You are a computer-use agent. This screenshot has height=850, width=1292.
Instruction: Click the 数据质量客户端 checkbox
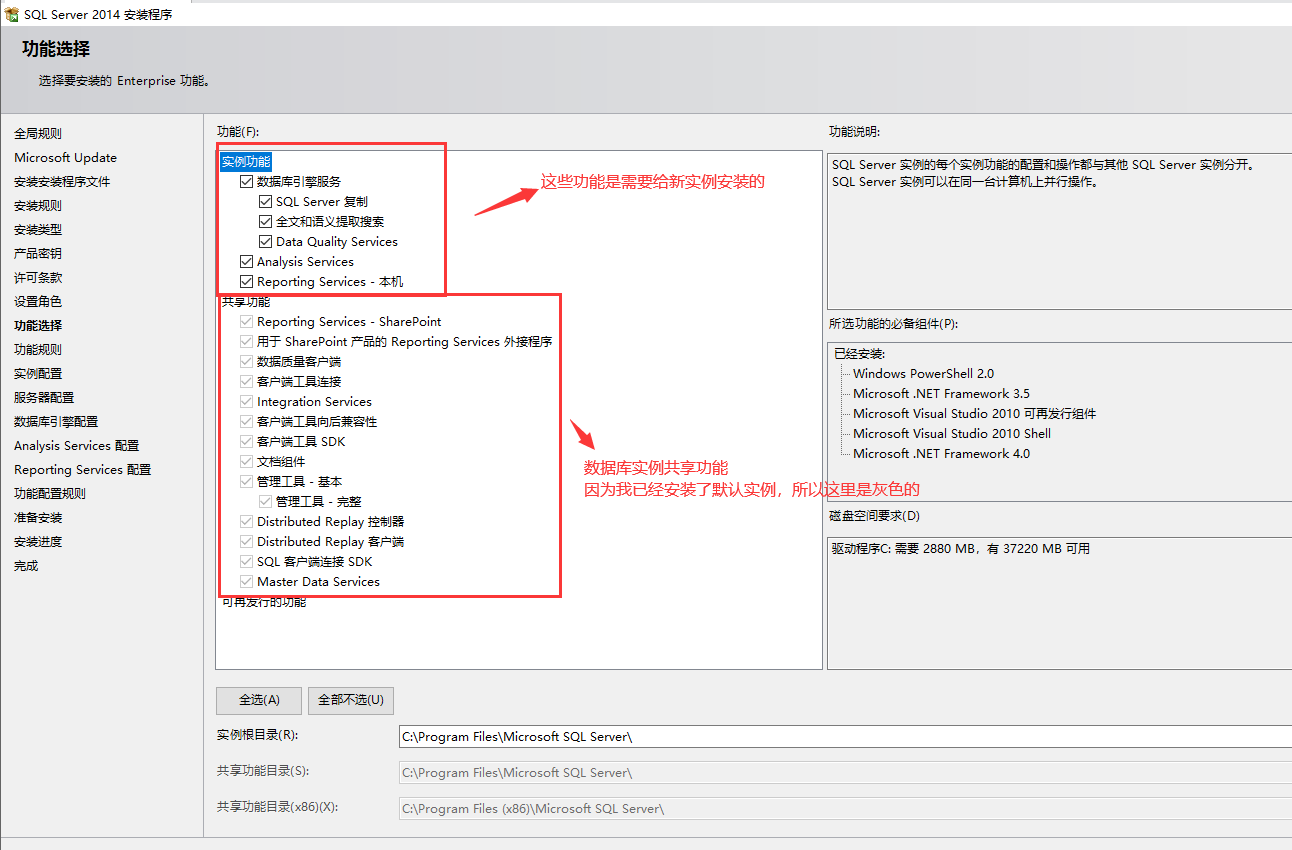point(246,362)
